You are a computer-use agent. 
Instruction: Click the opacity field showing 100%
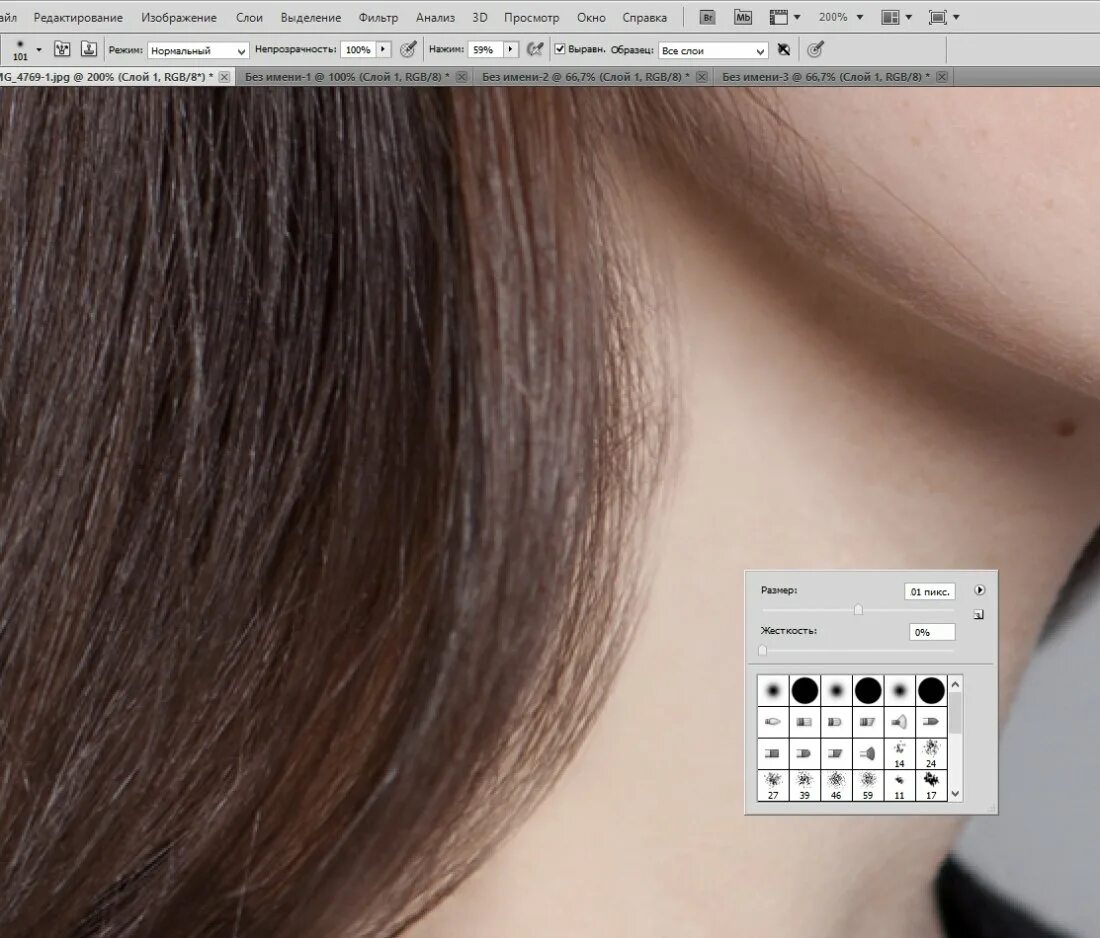click(358, 50)
